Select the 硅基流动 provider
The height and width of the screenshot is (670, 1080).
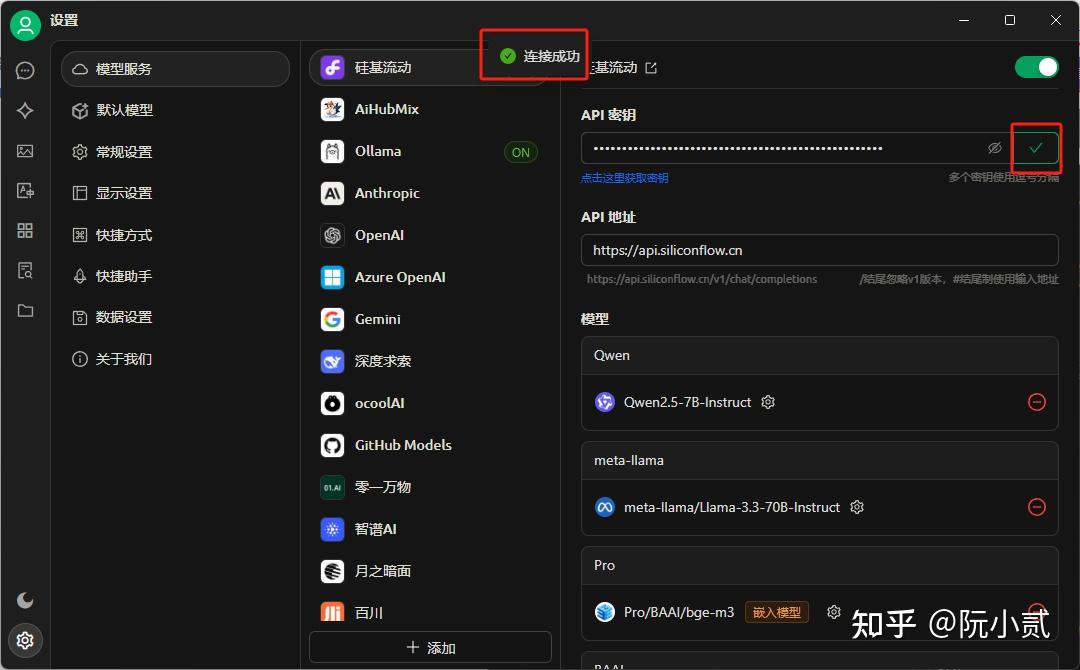coord(430,67)
